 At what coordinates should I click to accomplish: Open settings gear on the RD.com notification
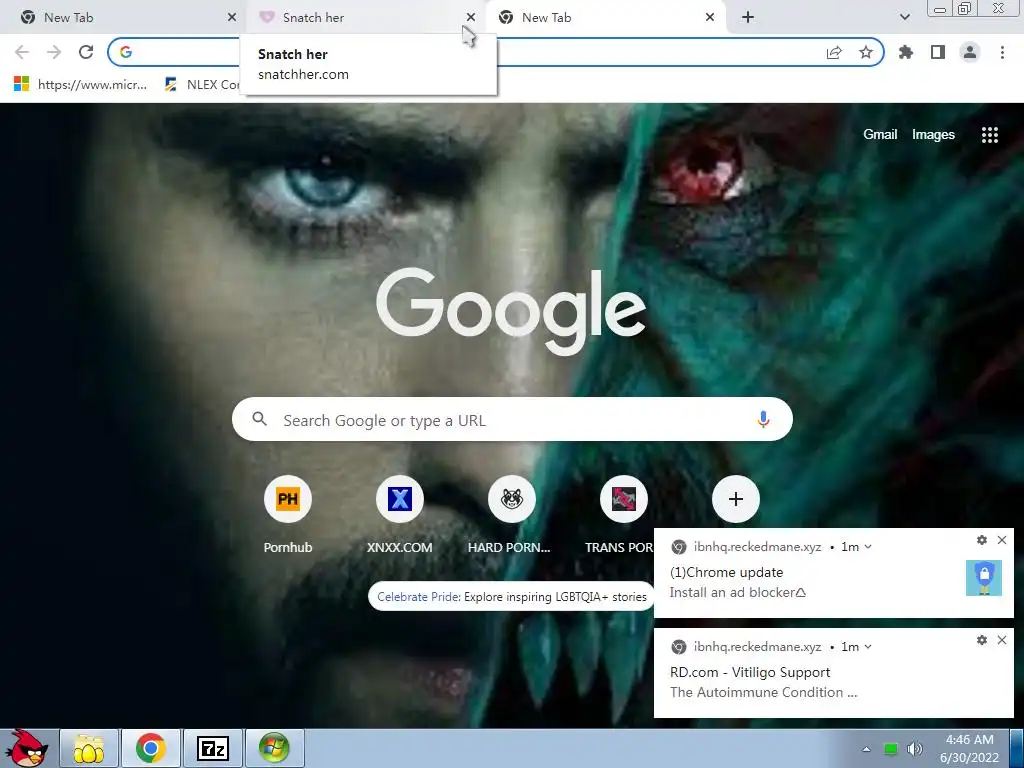pos(982,640)
